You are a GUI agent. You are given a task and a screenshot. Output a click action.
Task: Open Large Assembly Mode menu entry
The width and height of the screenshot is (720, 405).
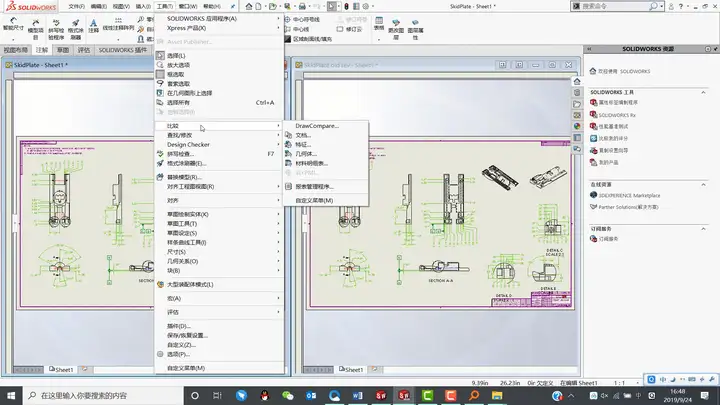pyautogui.click(x=219, y=284)
